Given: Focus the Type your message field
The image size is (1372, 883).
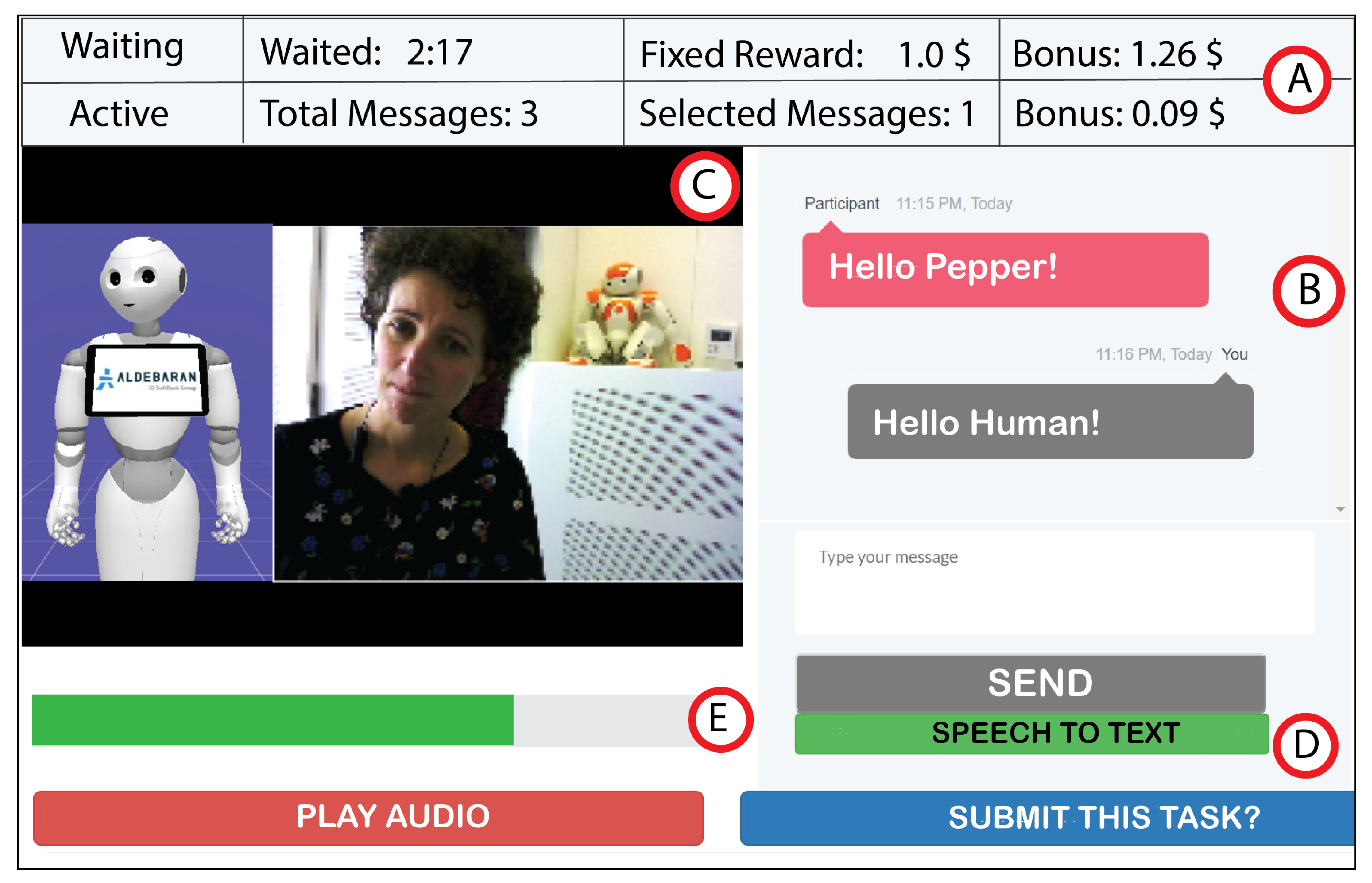Looking at the screenshot, I should coord(1054,582).
